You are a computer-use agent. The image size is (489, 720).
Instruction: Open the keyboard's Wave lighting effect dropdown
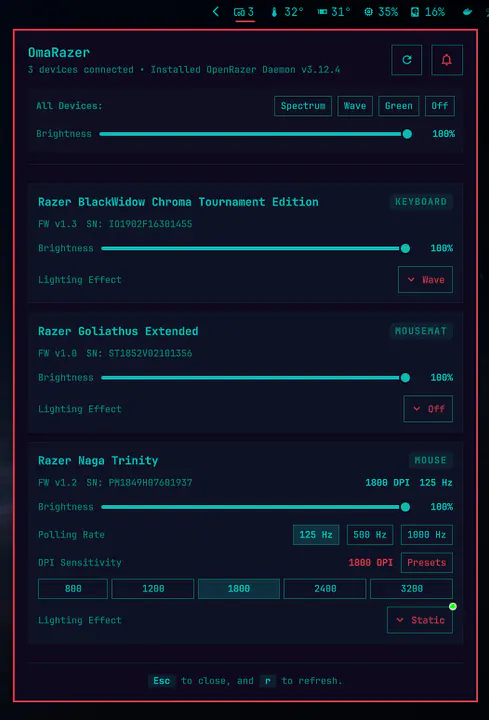(425, 280)
